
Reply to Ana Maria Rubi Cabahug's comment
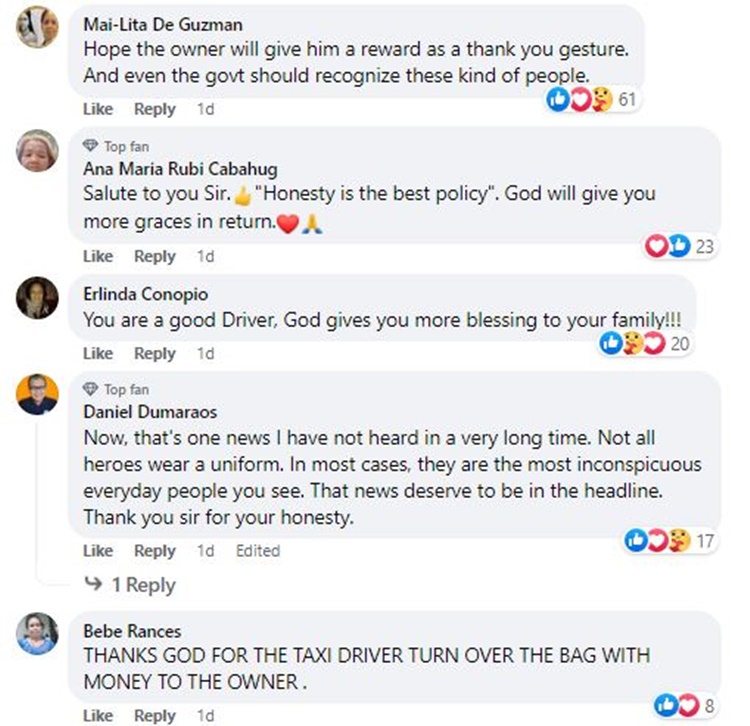point(155,256)
